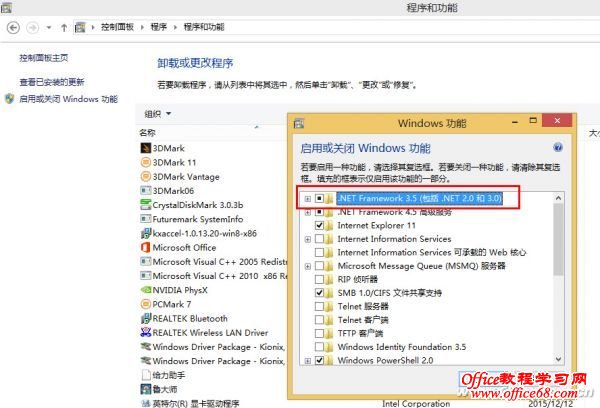Click the forward navigation arrow

coord(33,28)
